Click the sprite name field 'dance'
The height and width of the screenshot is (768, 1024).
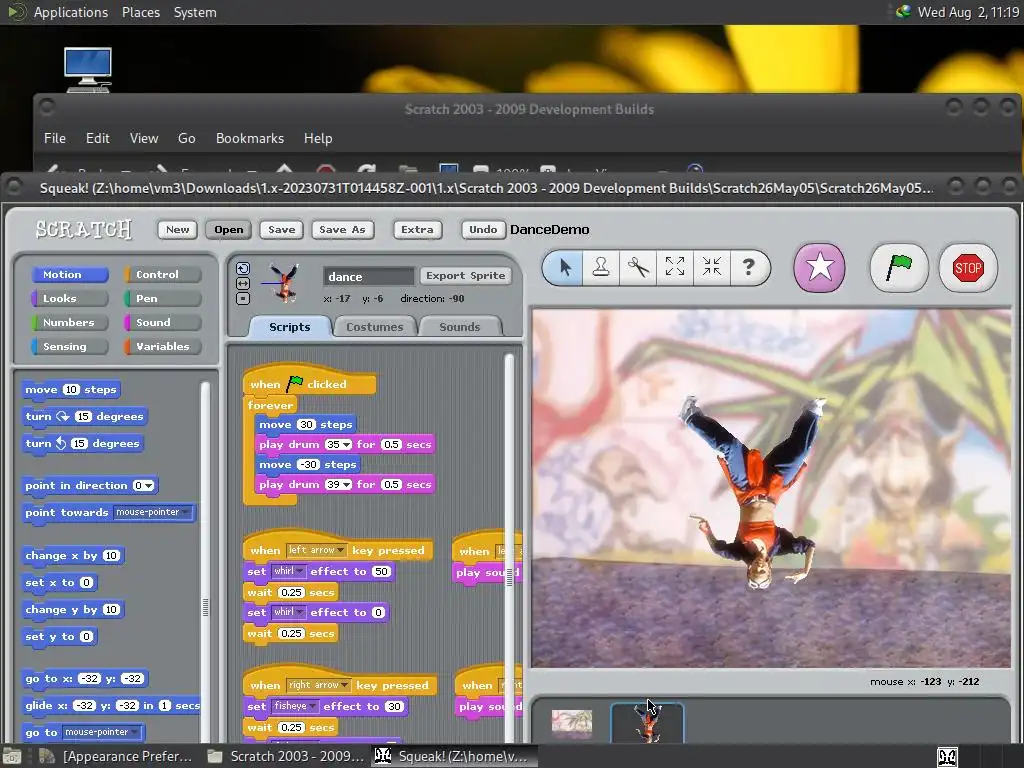368,276
